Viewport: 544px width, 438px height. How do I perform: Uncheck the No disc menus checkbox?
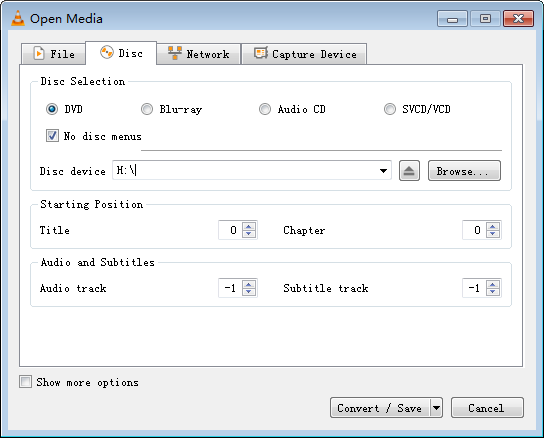click(x=52, y=136)
